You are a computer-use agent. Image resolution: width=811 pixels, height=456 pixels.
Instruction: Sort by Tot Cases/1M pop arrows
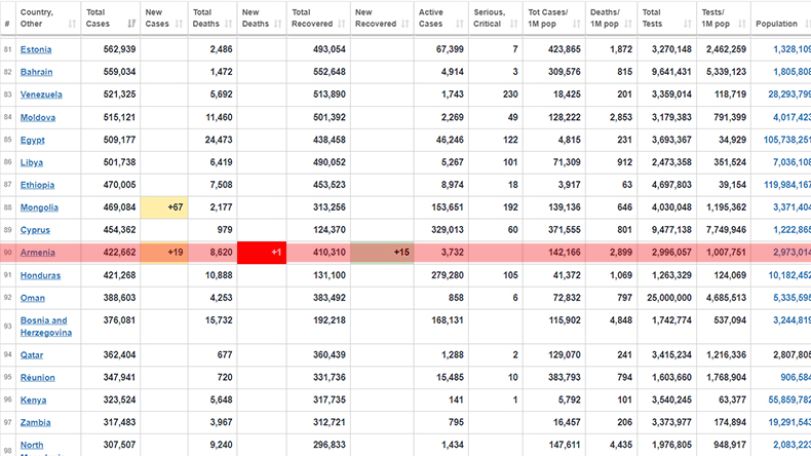point(577,24)
